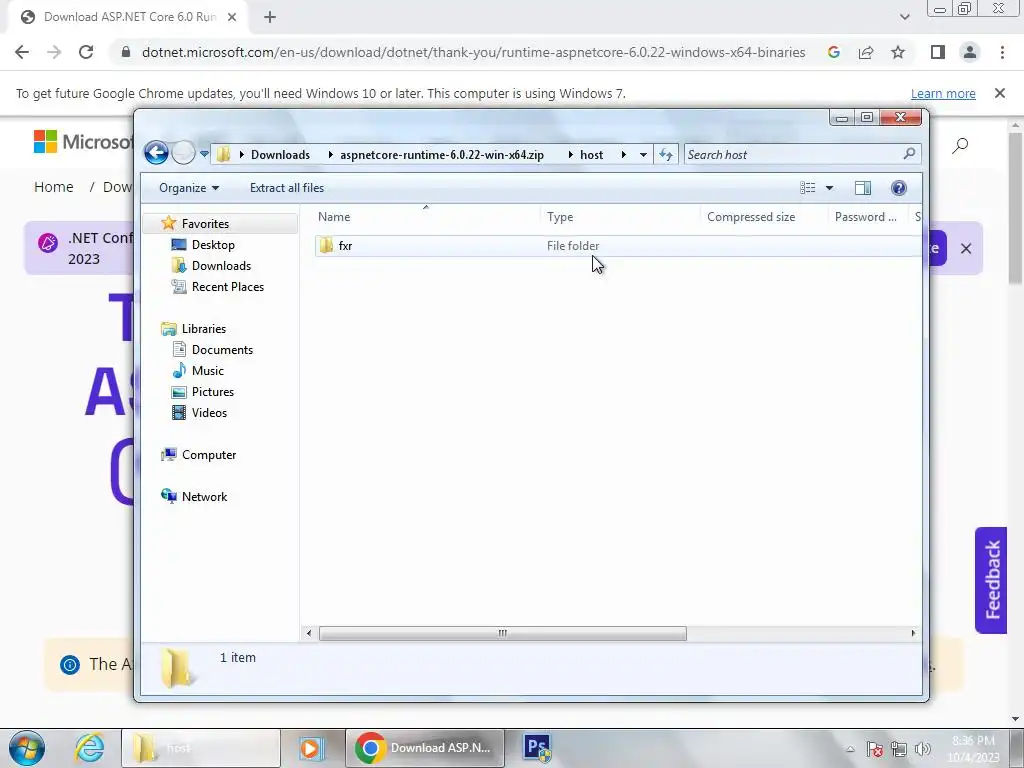Expand the arrow after host breadcrumb
The height and width of the screenshot is (768, 1024).
624,155
